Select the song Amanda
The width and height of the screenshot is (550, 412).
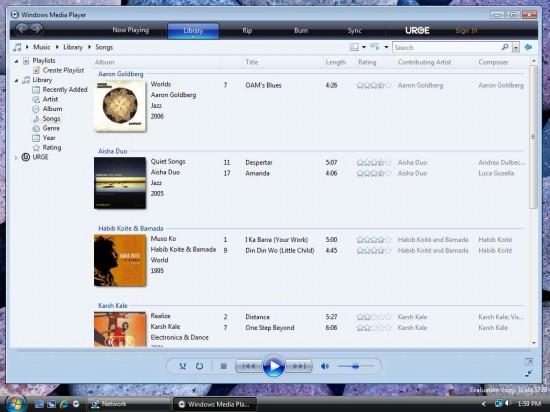[257, 173]
